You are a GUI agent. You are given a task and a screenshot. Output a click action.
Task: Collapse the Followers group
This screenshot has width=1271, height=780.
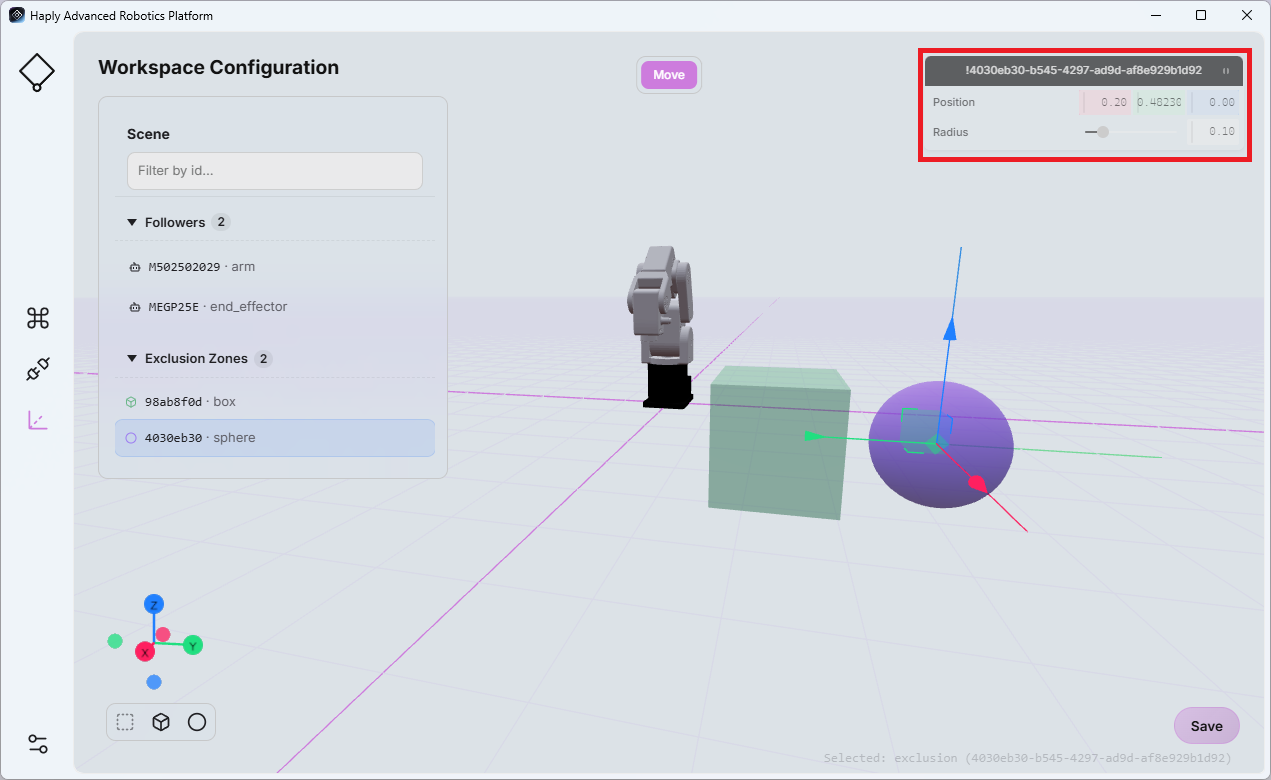pos(132,222)
